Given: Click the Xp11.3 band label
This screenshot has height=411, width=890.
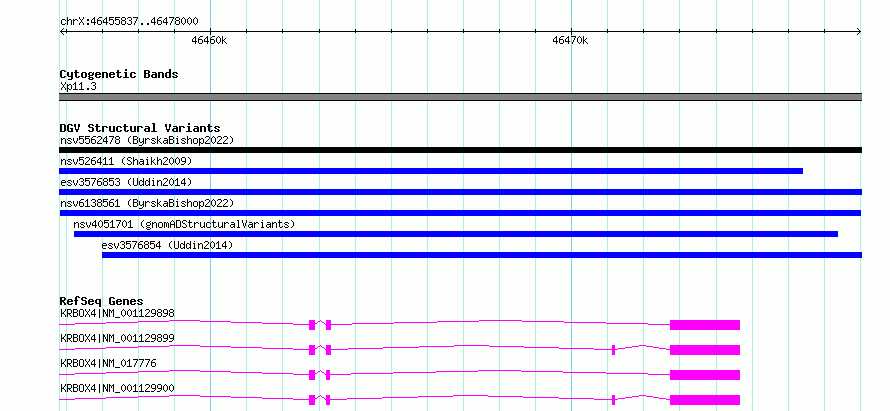Looking at the screenshot, I should [x=78, y=87].
